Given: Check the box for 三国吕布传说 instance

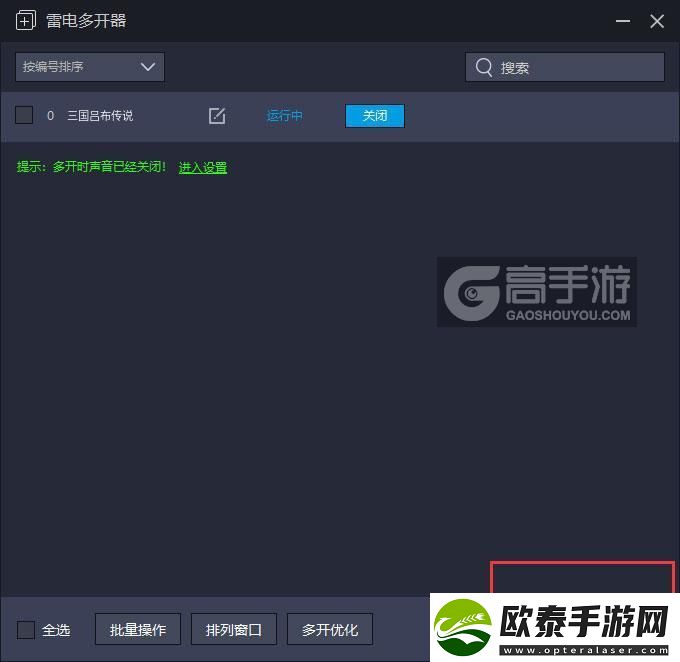Looking at the screenshot, I should click(x=24, y=115).
